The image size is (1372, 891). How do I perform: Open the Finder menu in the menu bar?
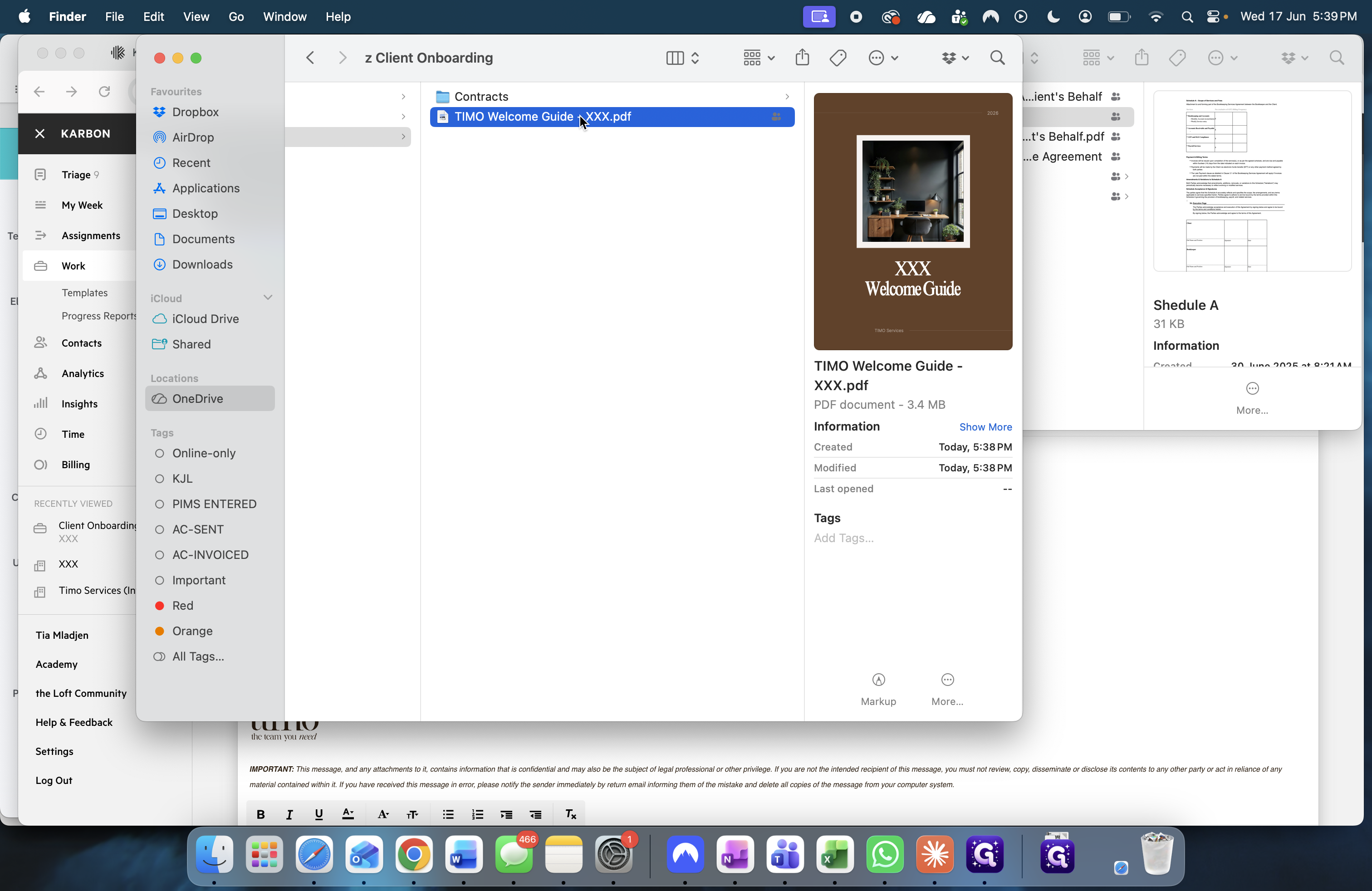point(68,17)
